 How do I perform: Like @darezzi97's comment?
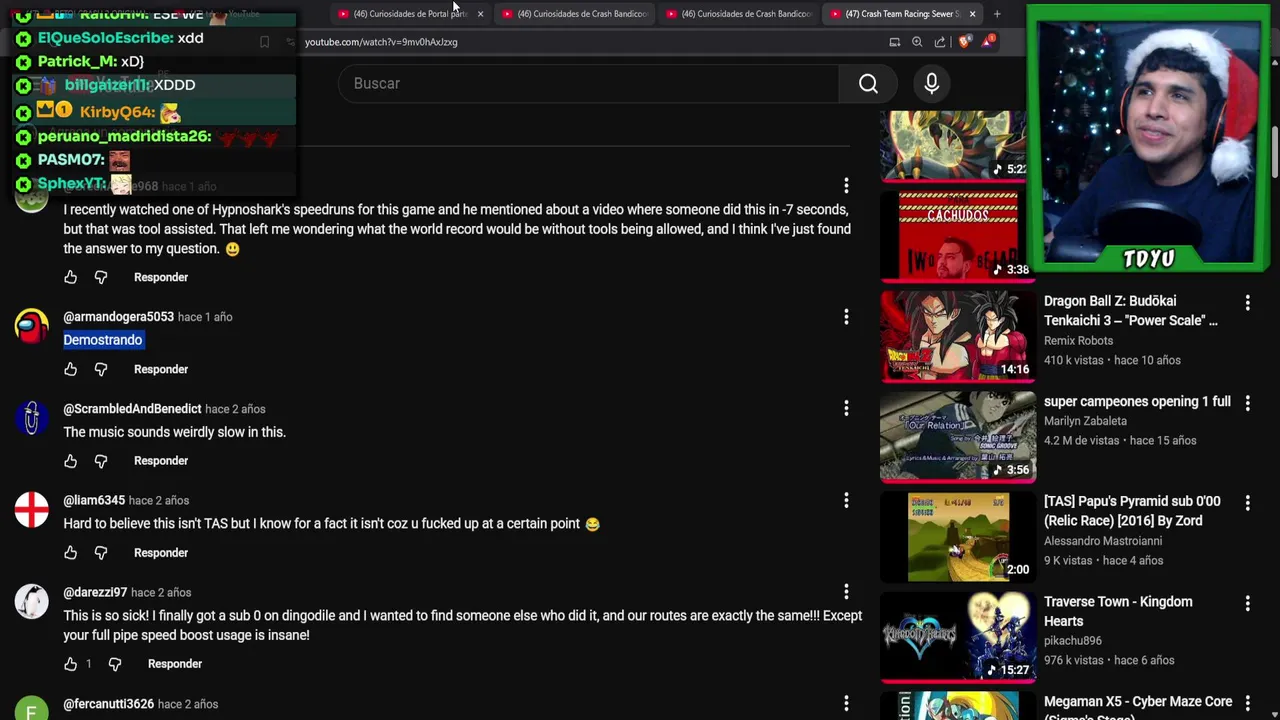(x=70, y=664)
